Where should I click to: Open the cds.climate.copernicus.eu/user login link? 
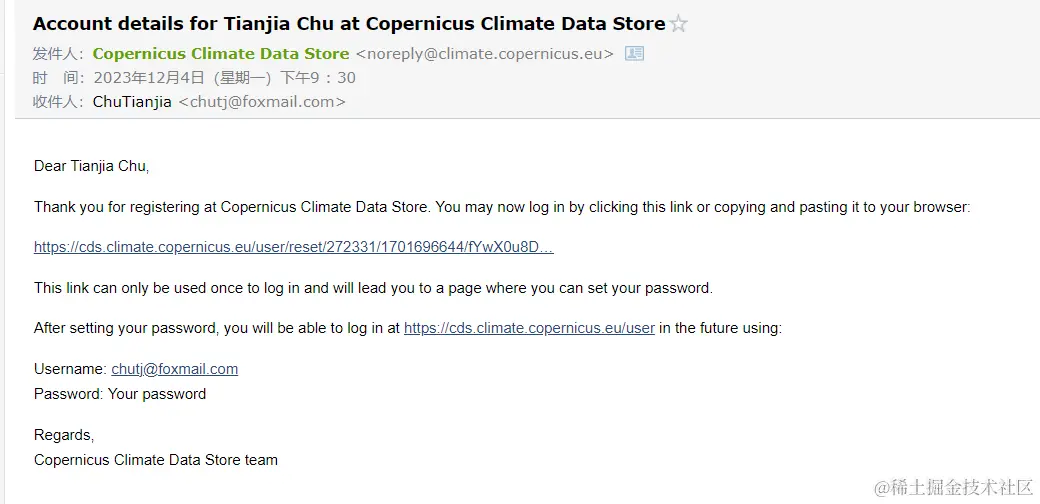coord(529,328)
